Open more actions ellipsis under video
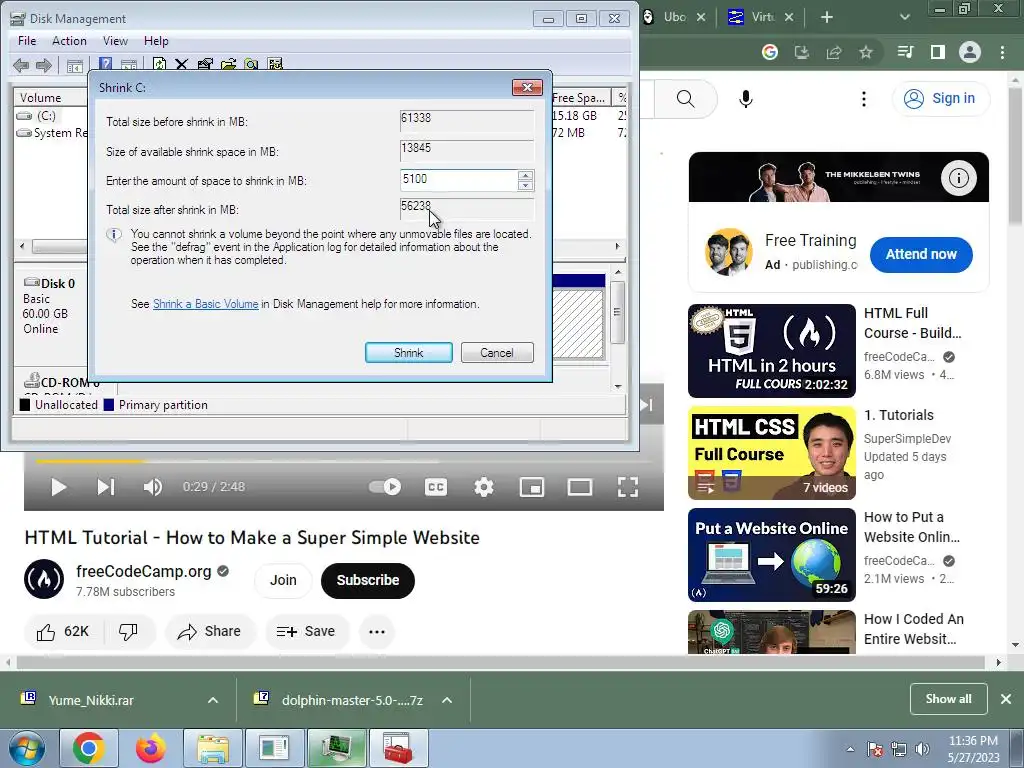 coord(377,632)
